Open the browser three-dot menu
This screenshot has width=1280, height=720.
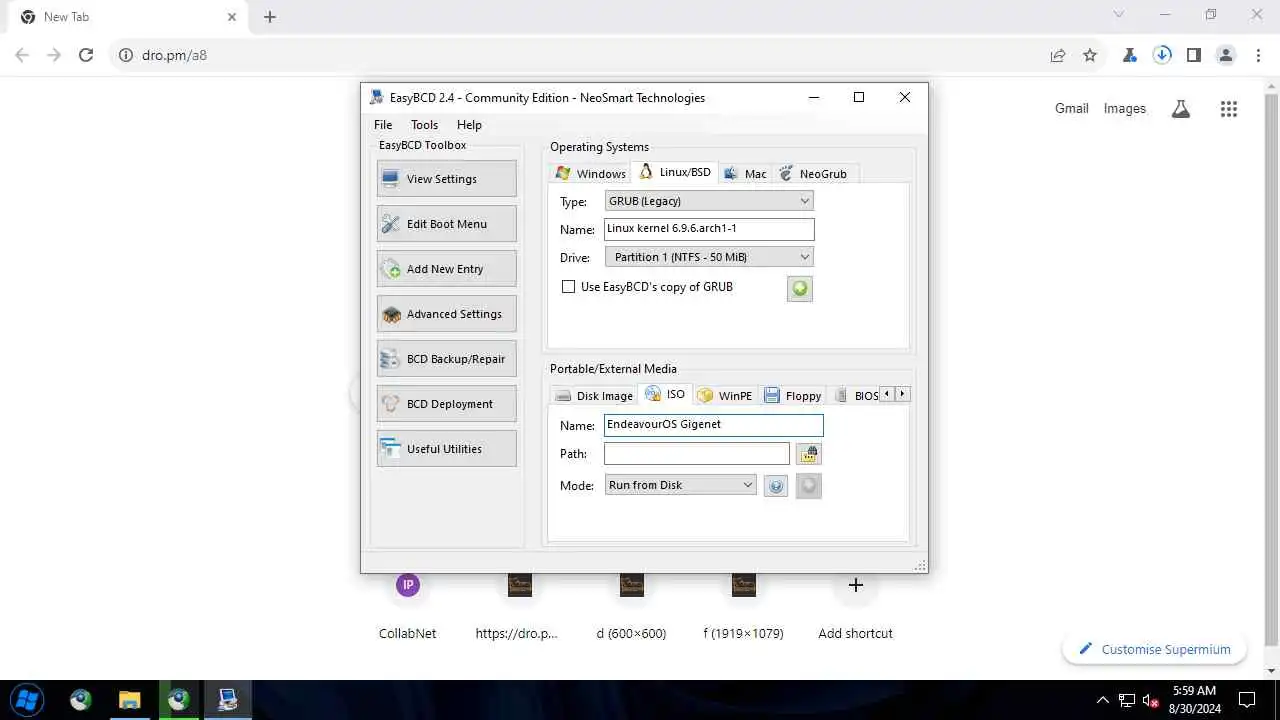coord(1258,55)
